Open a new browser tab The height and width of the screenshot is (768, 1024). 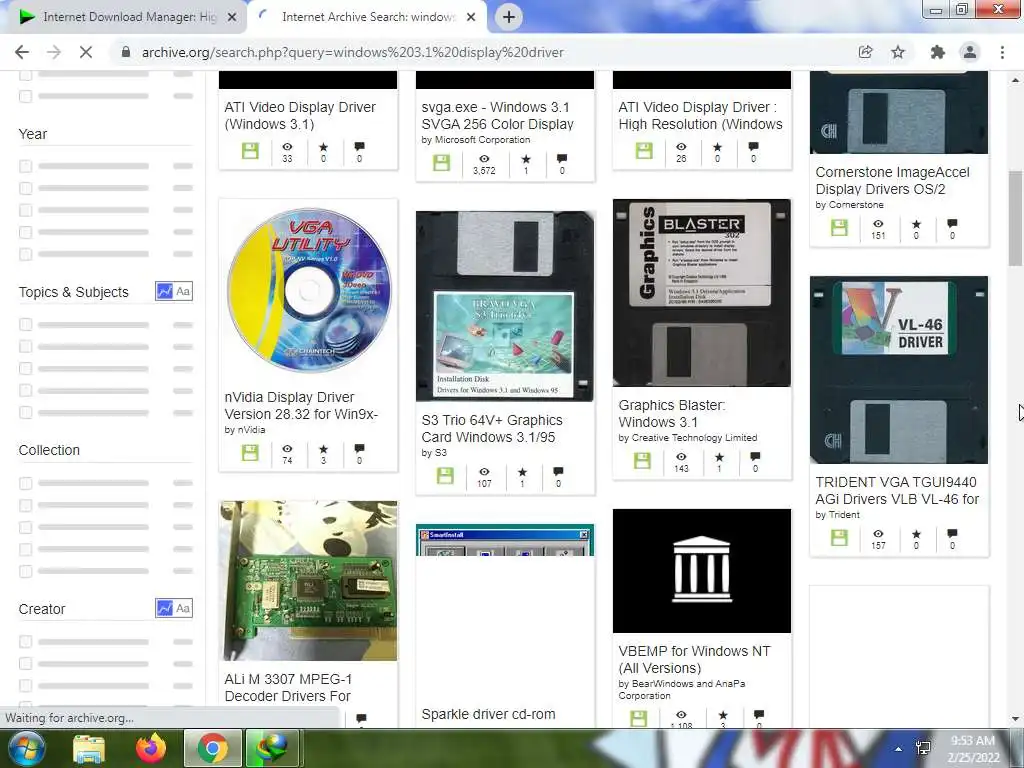[x=509, y=17]
